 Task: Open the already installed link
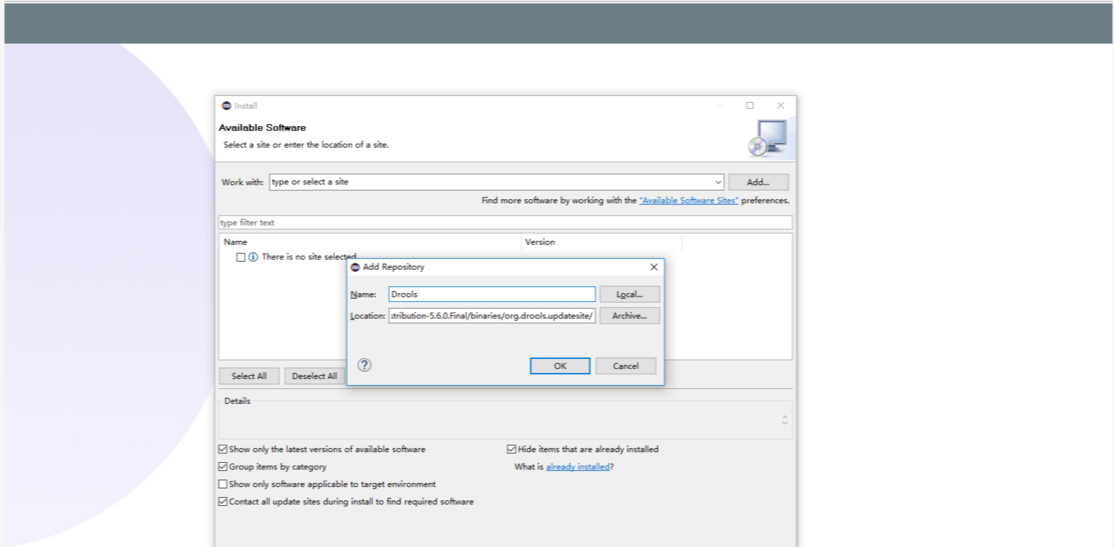tap(578, 467)
